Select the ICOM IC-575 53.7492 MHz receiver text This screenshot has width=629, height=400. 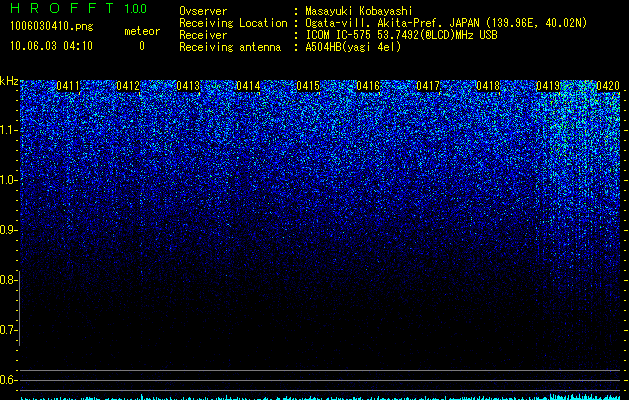click(401, 35)
